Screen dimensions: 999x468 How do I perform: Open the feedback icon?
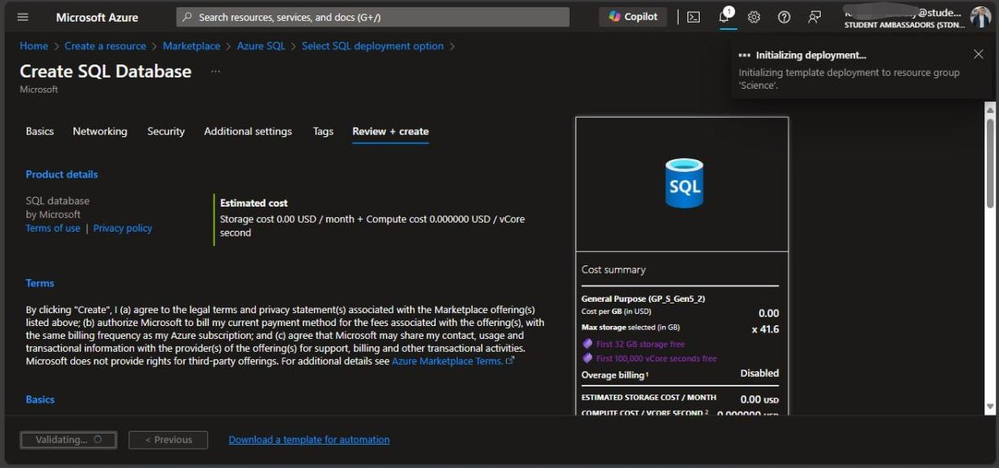(x=814, y=17)
